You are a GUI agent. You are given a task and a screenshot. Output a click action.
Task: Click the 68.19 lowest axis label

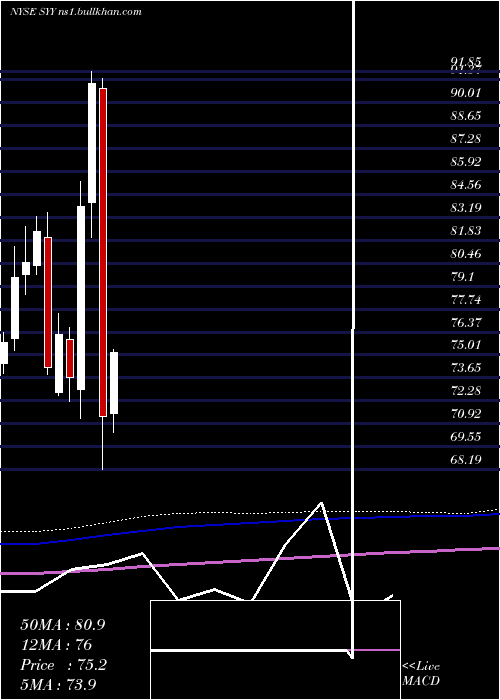(x=466, y=459)
